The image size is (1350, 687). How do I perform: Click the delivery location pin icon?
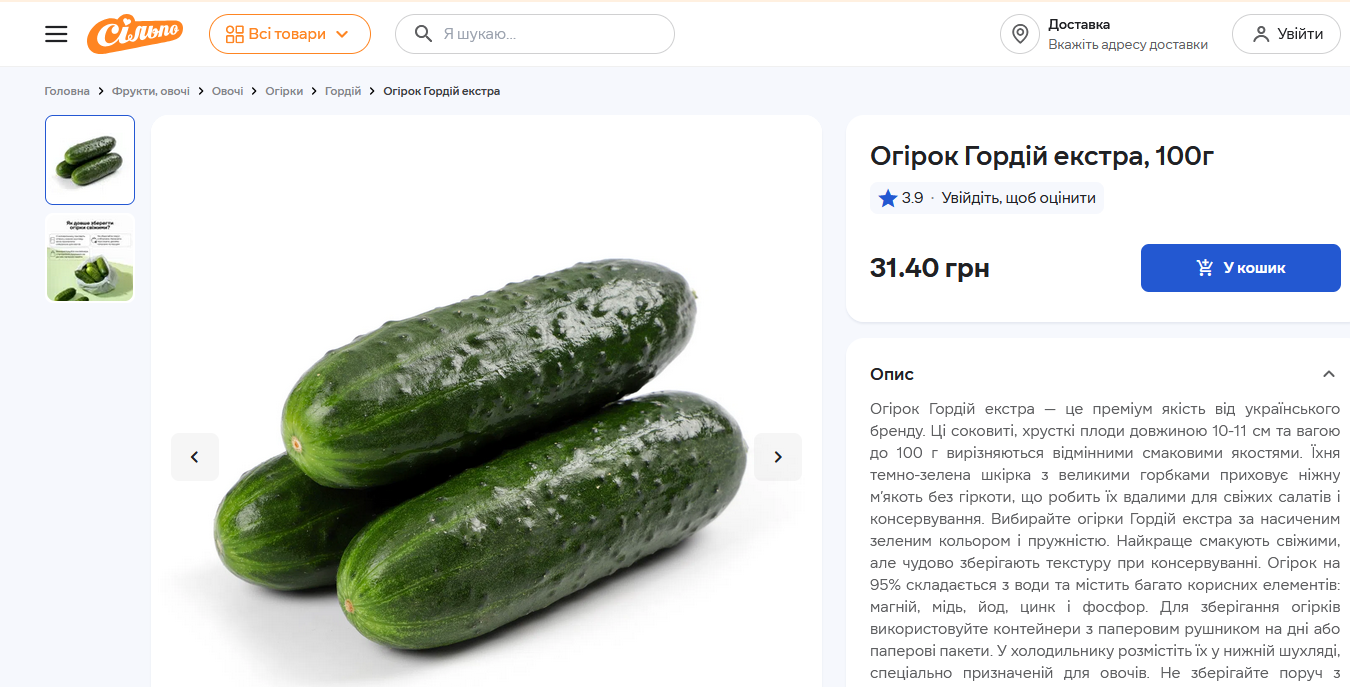pos(1020,34)
